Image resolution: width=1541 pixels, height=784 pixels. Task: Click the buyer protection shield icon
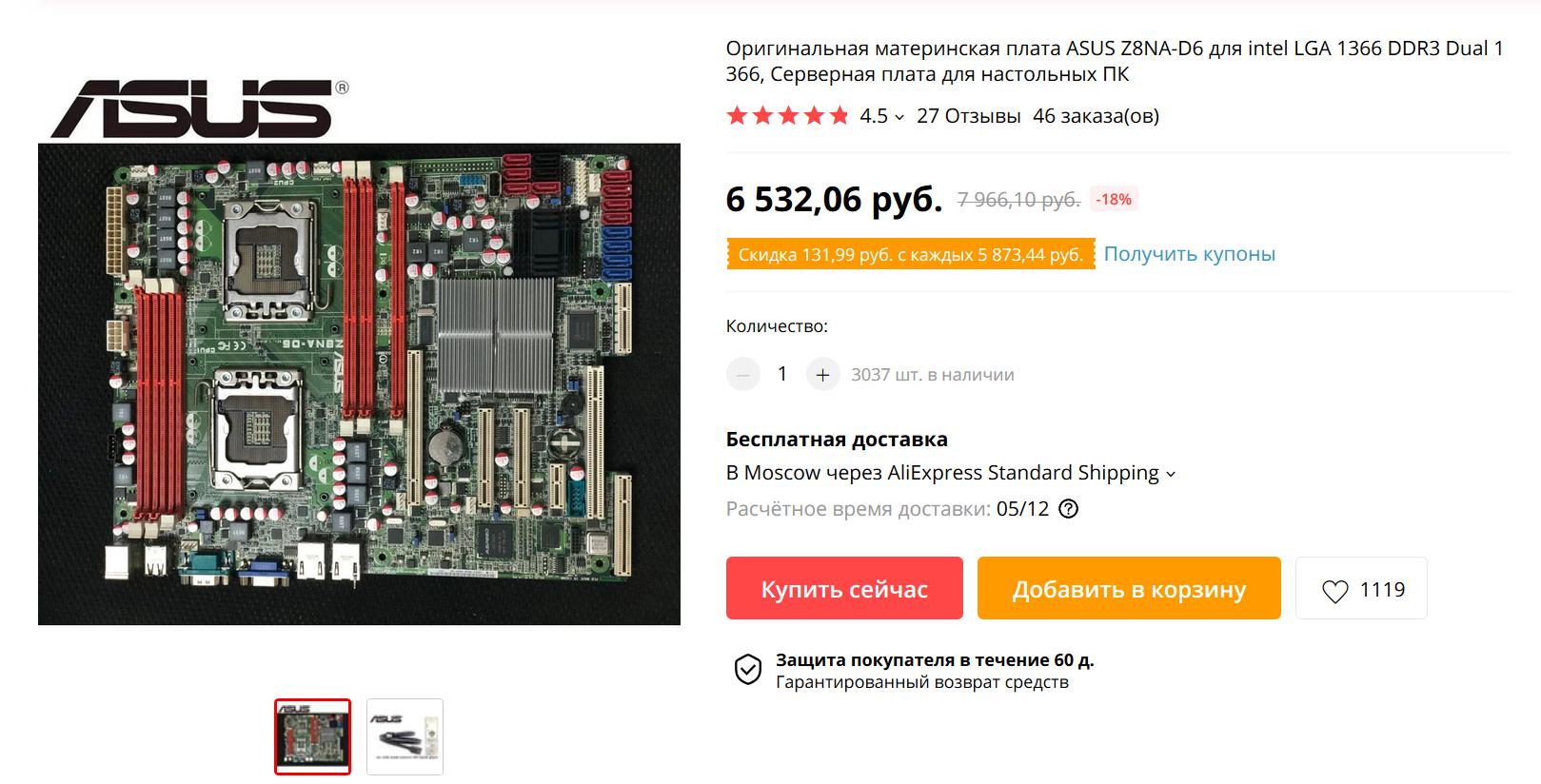tap(748, 670)
